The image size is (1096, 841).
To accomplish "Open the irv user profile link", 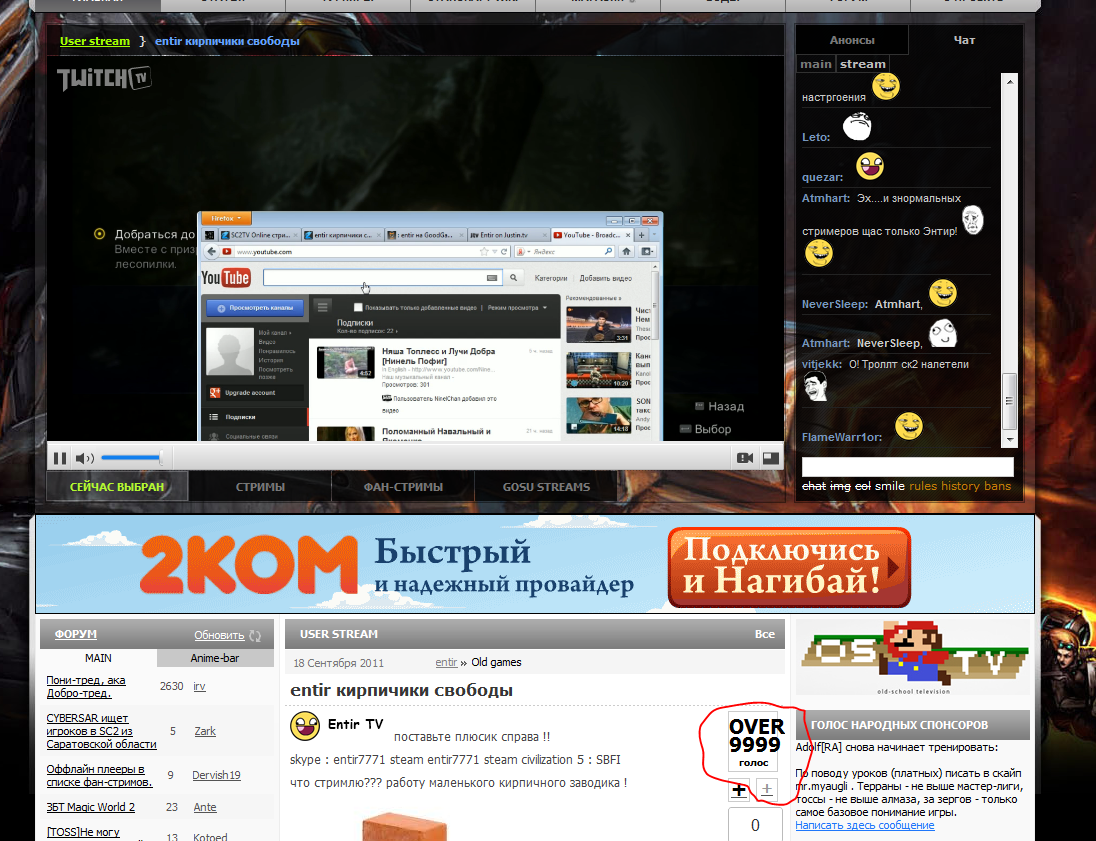I will tap(199, 687).
